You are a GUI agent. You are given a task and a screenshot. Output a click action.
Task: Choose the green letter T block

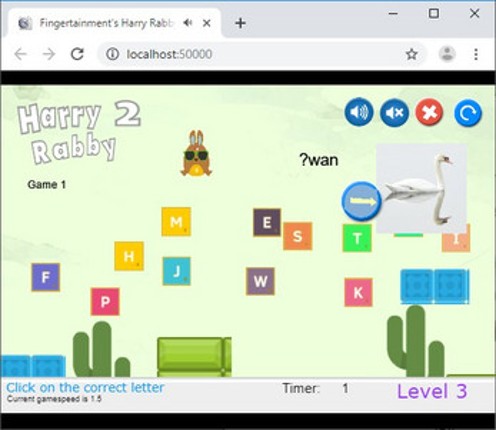point(357,238)
